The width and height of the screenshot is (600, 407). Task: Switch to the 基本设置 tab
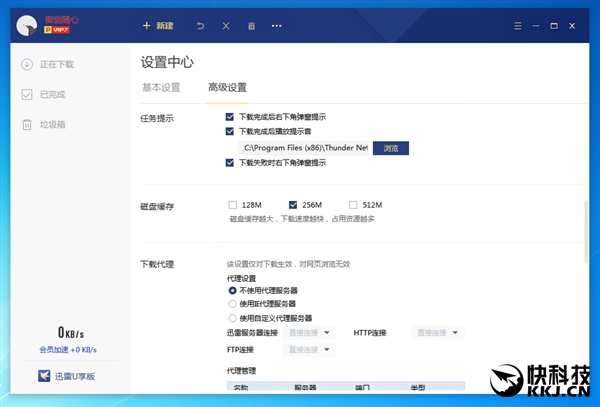[x=161, y=88]
